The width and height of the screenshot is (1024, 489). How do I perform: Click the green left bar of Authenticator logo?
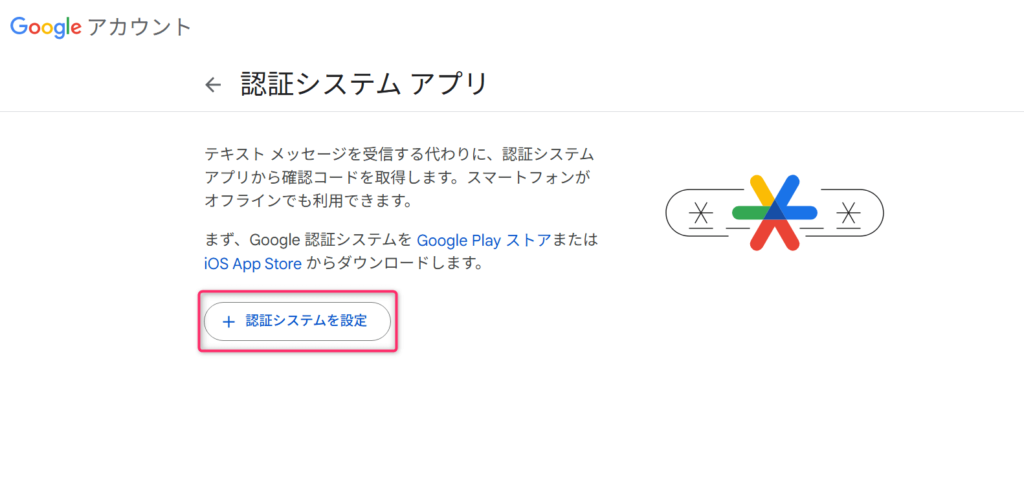pyautogui.click(x=751, y=213)
